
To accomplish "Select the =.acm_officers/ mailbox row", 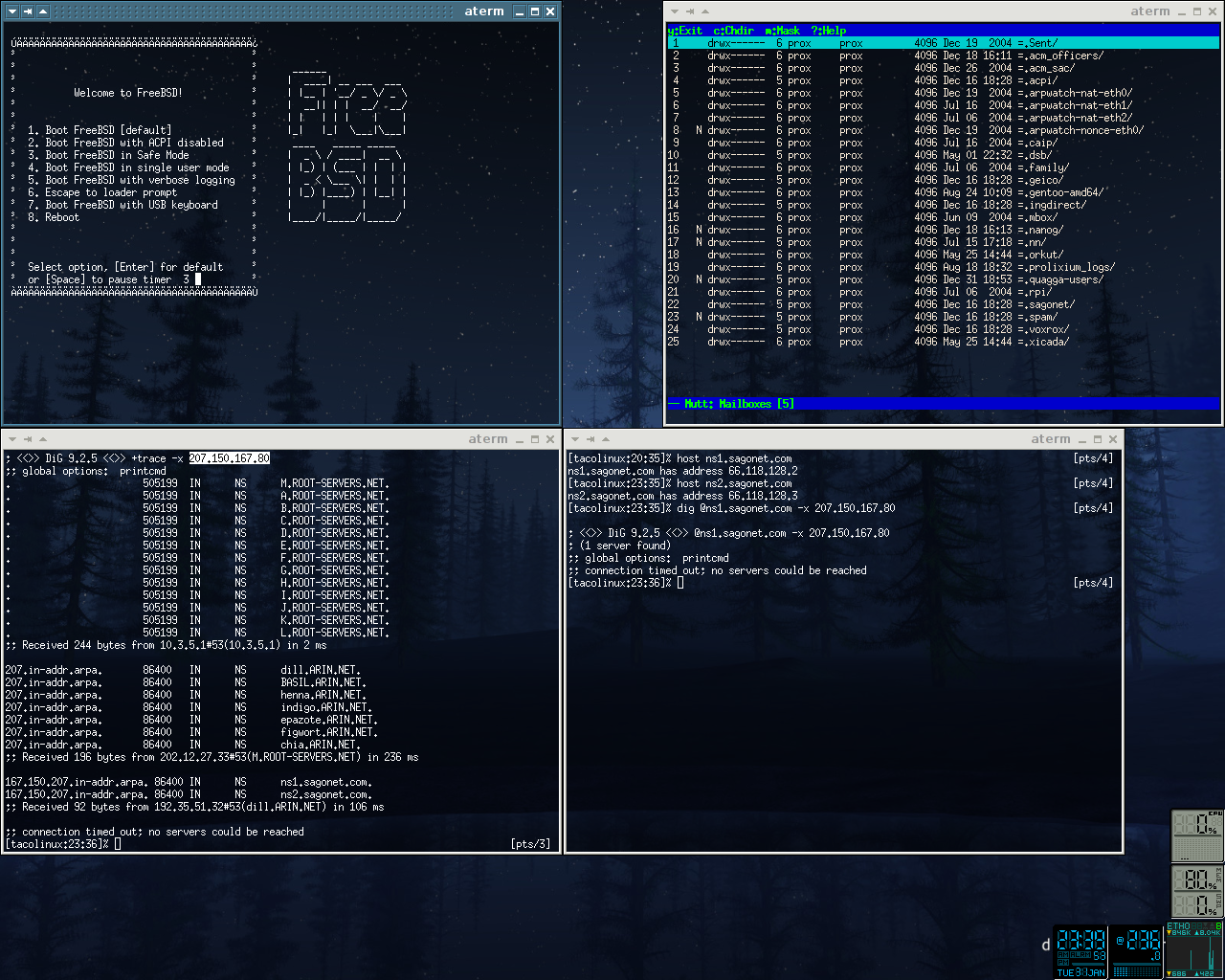I will point(944,56).
